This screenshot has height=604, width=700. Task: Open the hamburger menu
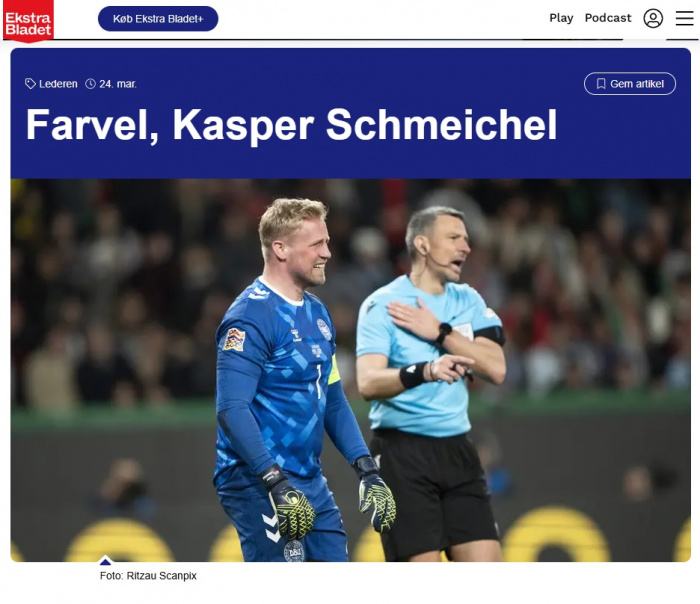click(x=684, y=18)
